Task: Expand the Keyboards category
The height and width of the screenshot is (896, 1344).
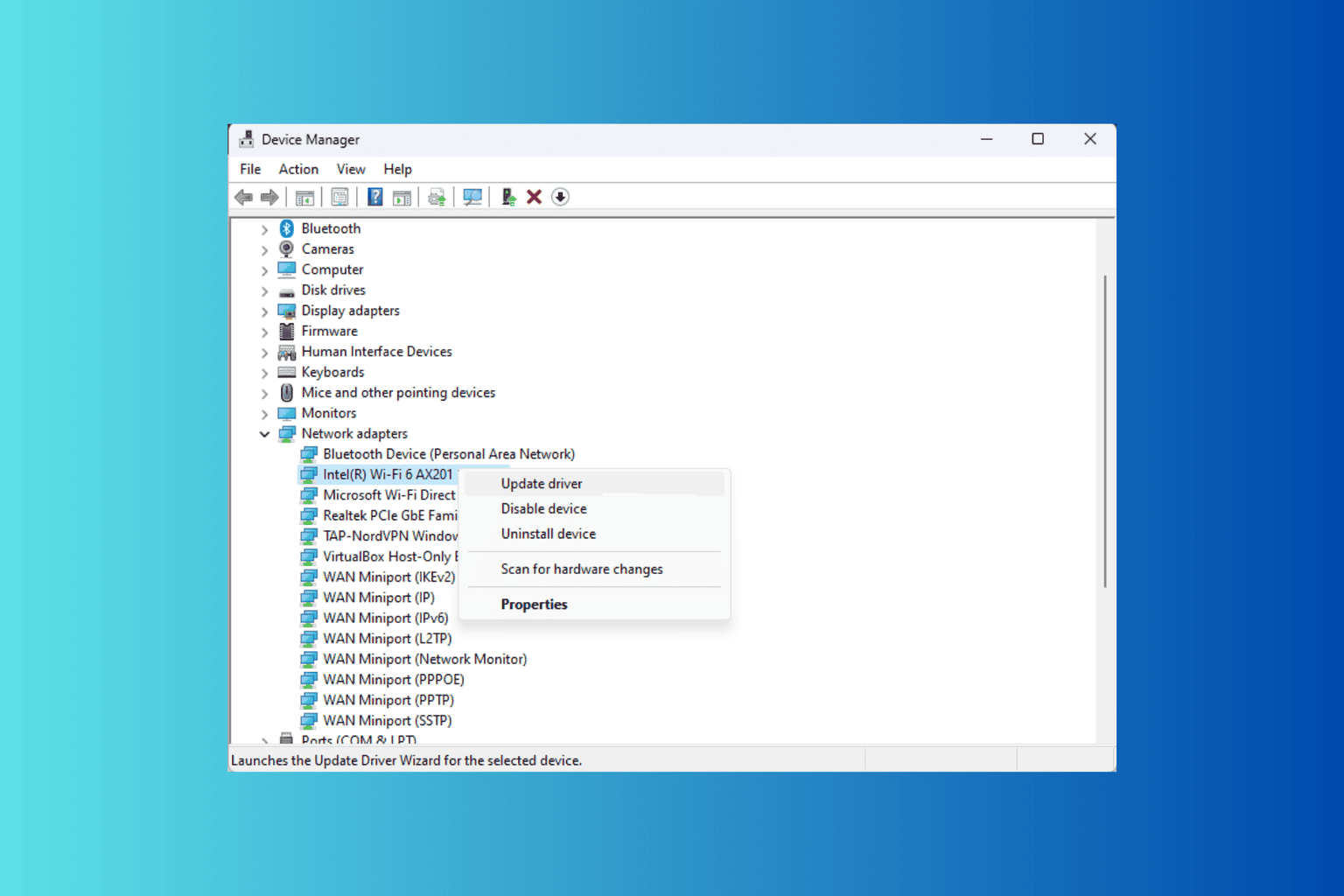Action: click(264, 373)
